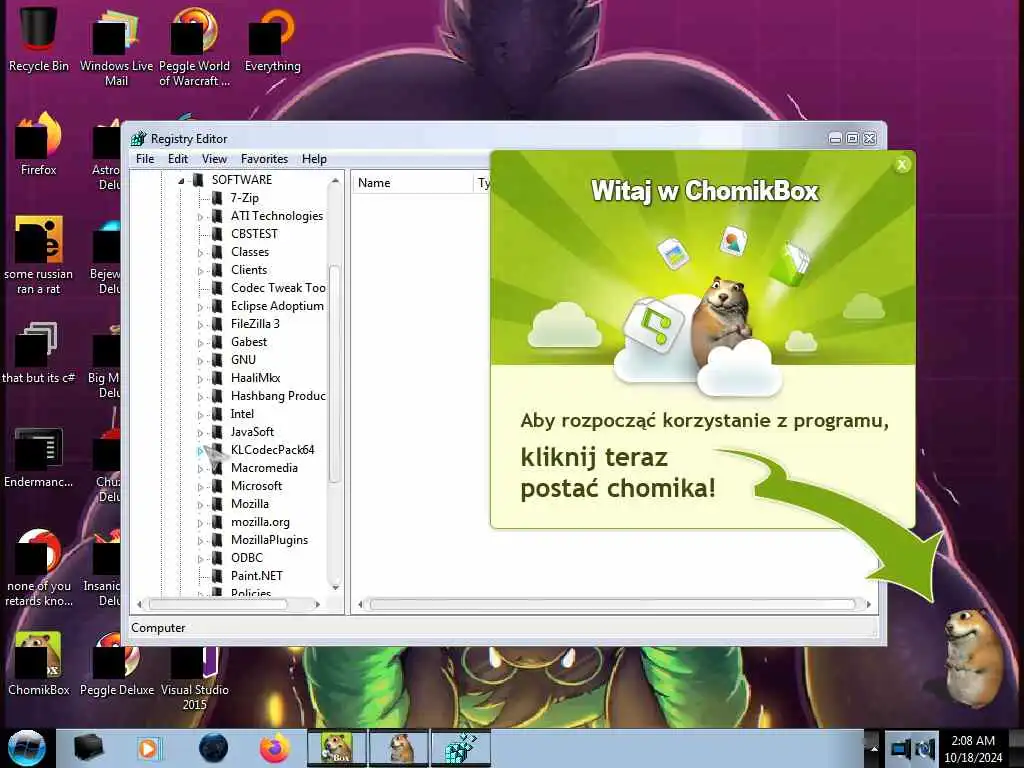Expand the Mozilla key
This screenshot has height=768, width=1024.
click(x=200, y=504)
